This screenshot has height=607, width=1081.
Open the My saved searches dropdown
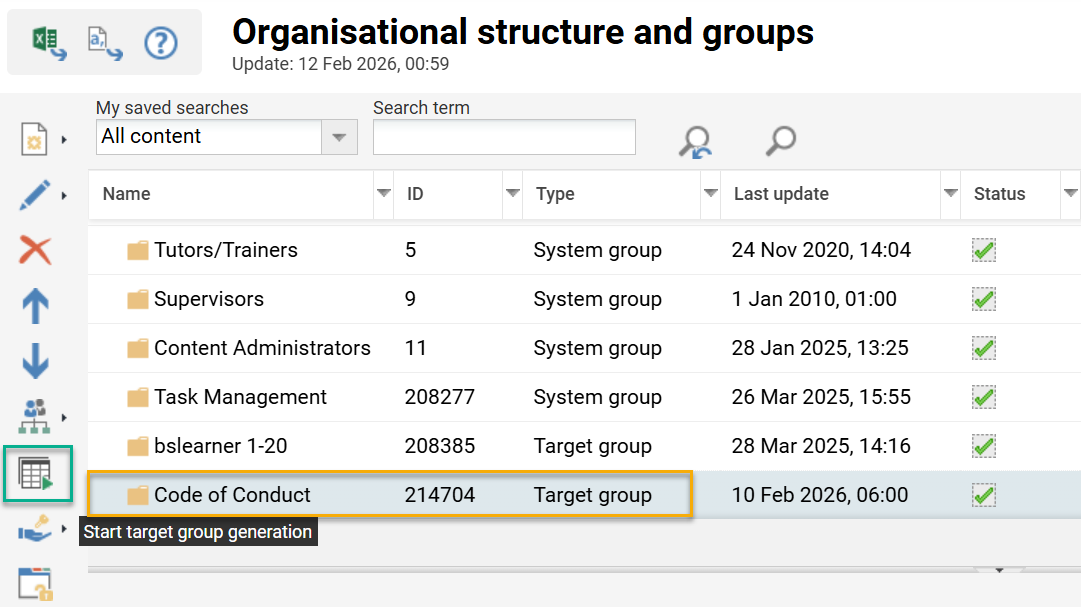click(x=339, y=136)
